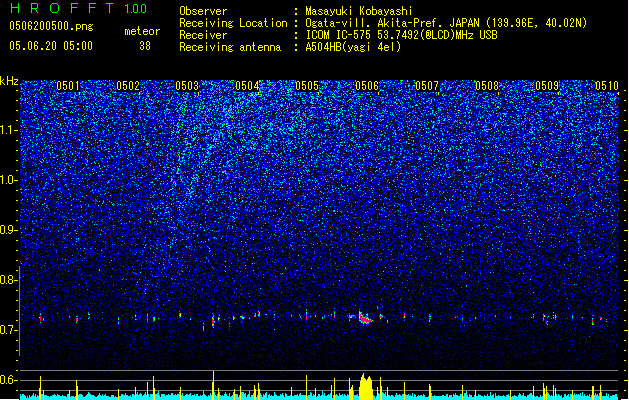
Task: Click the strong red meteor echo near 0506
Action: click(365, 318)
